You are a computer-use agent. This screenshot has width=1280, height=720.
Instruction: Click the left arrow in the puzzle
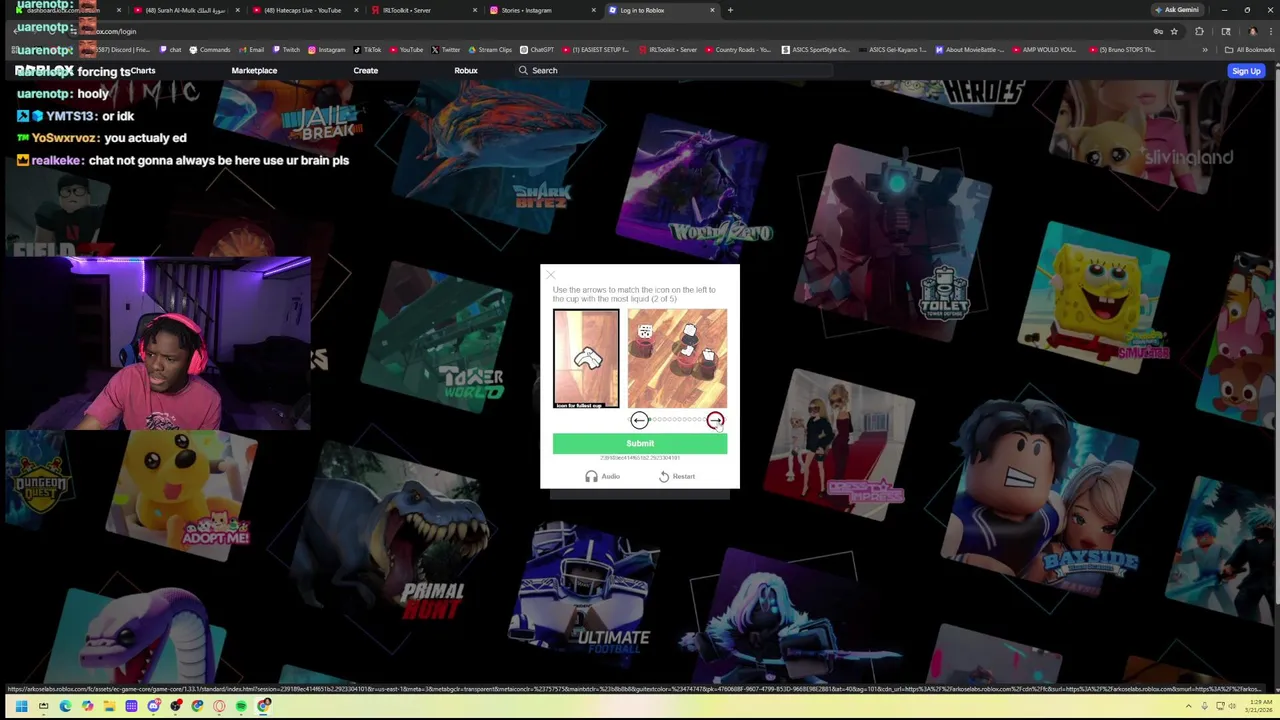639,421
